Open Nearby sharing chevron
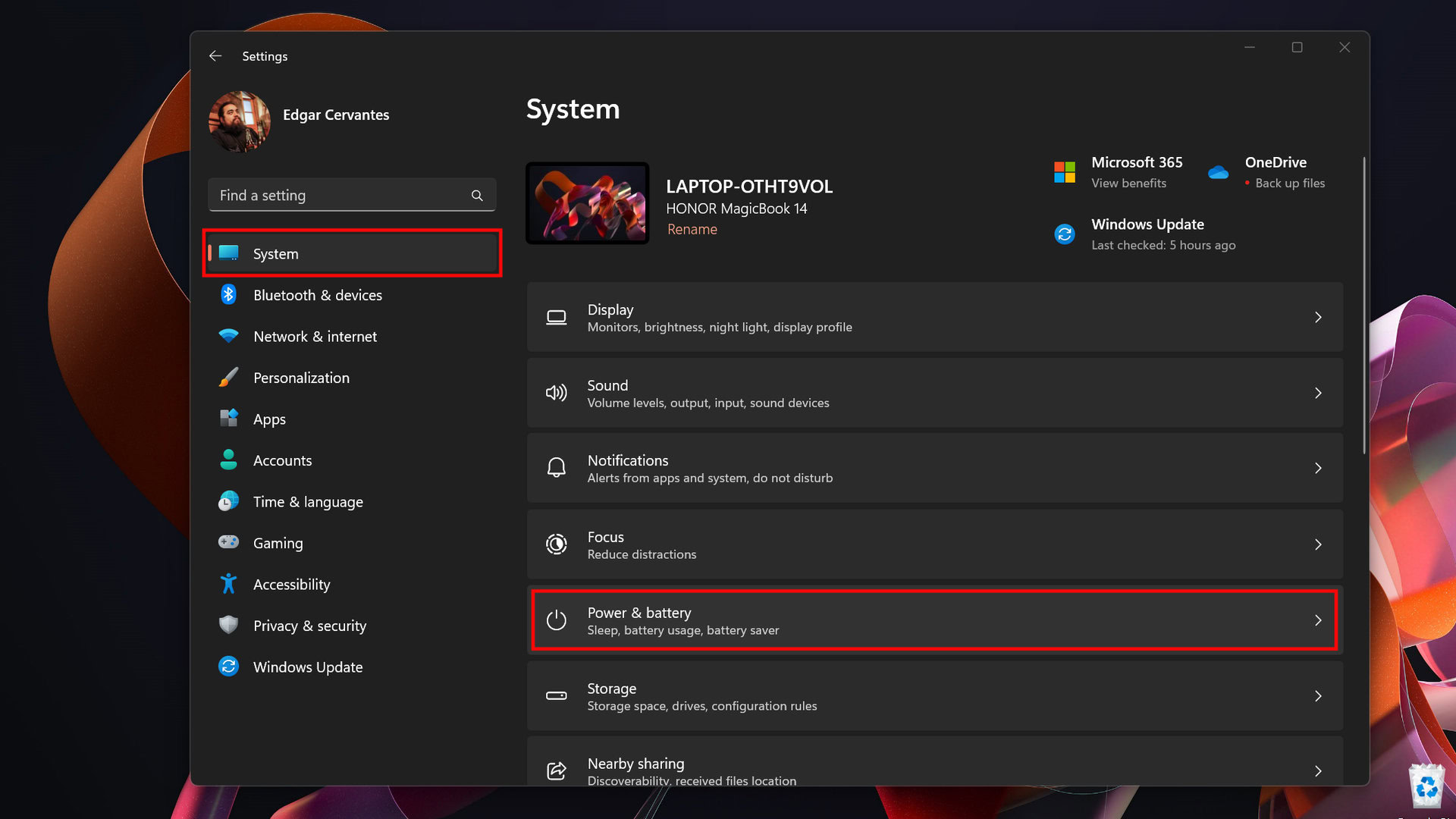The image size is (1456, 819). (x=1318, y=771)
